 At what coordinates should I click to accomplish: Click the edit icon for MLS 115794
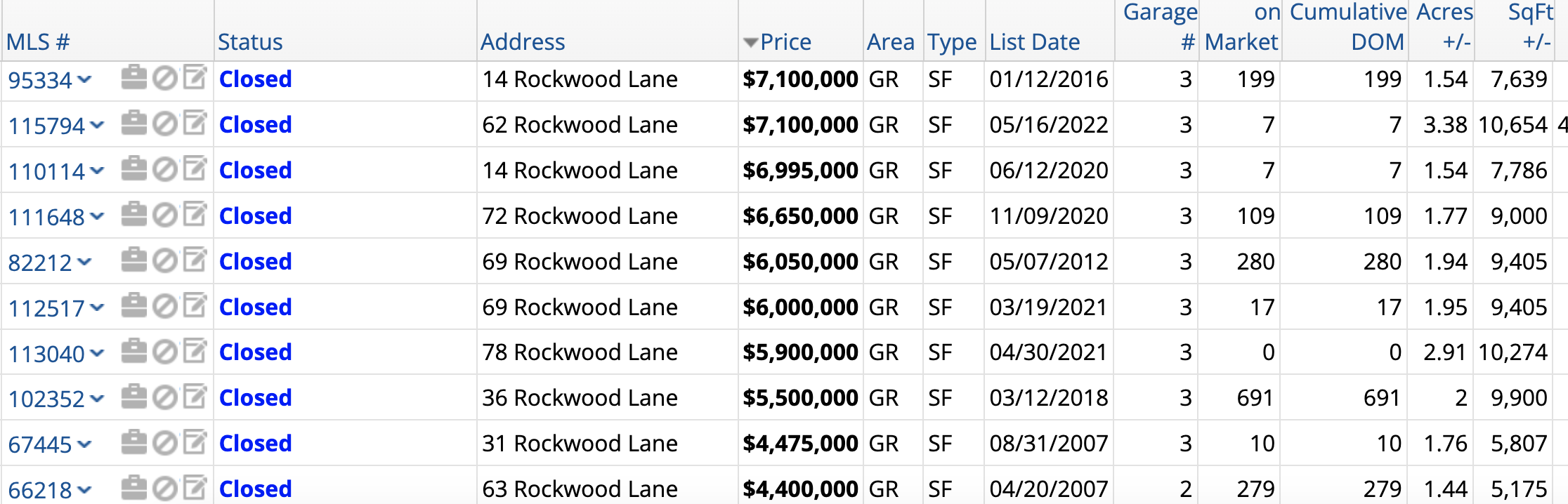pyautogui.click(x=195, y=123)
